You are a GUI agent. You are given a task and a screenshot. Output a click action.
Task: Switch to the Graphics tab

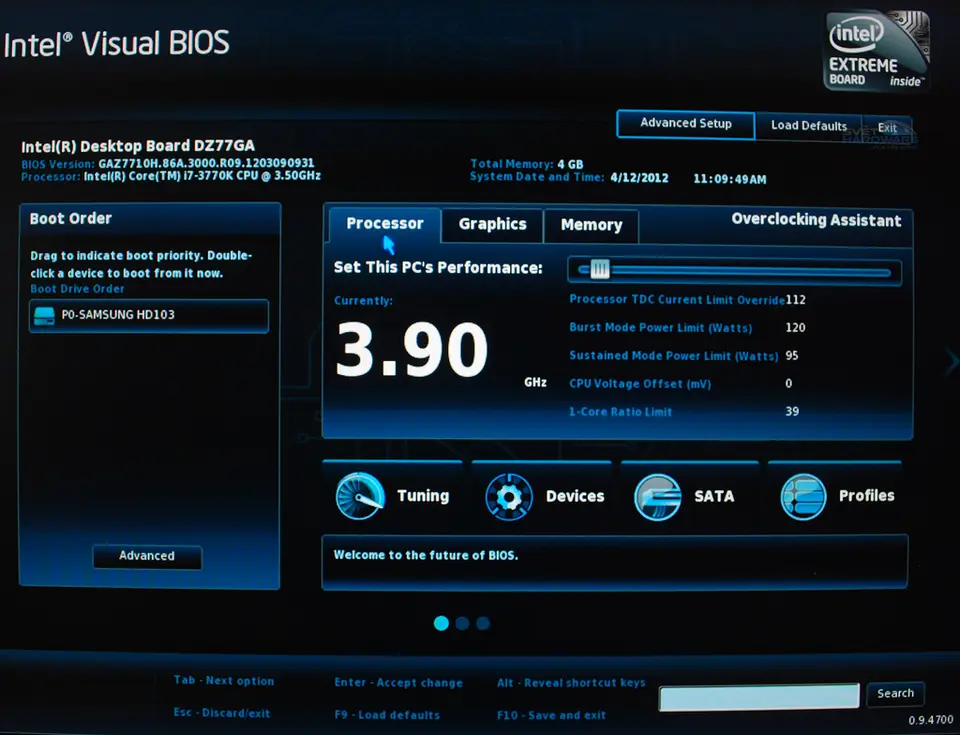click(x=492, y=225)
